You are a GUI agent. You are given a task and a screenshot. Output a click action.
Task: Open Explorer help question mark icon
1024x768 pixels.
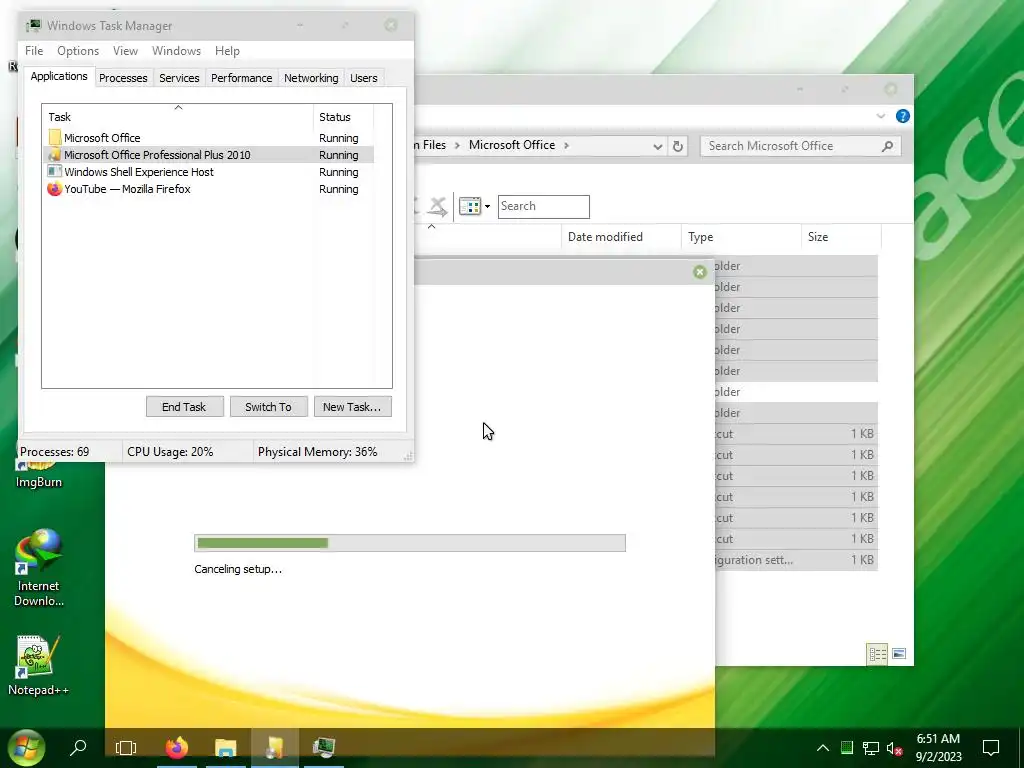(x=903, y=116)
